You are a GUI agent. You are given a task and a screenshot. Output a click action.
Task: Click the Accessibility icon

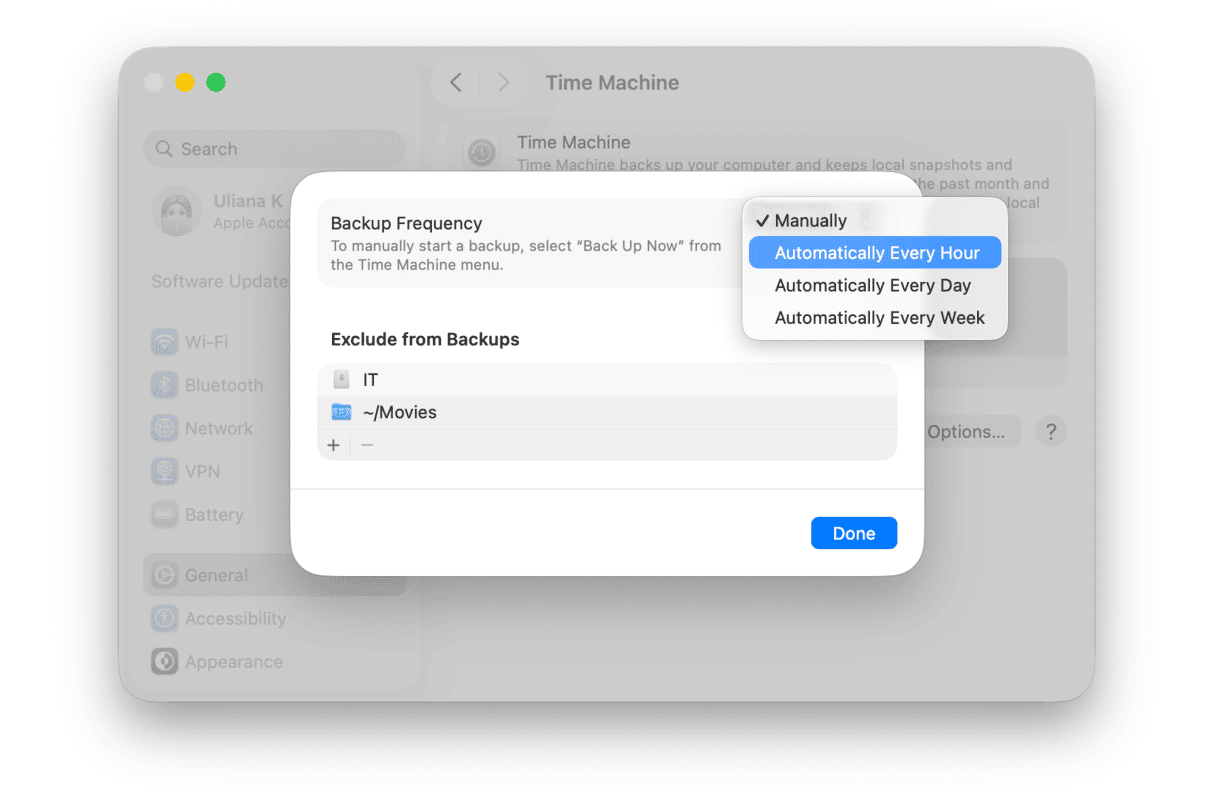click(164, 618)
